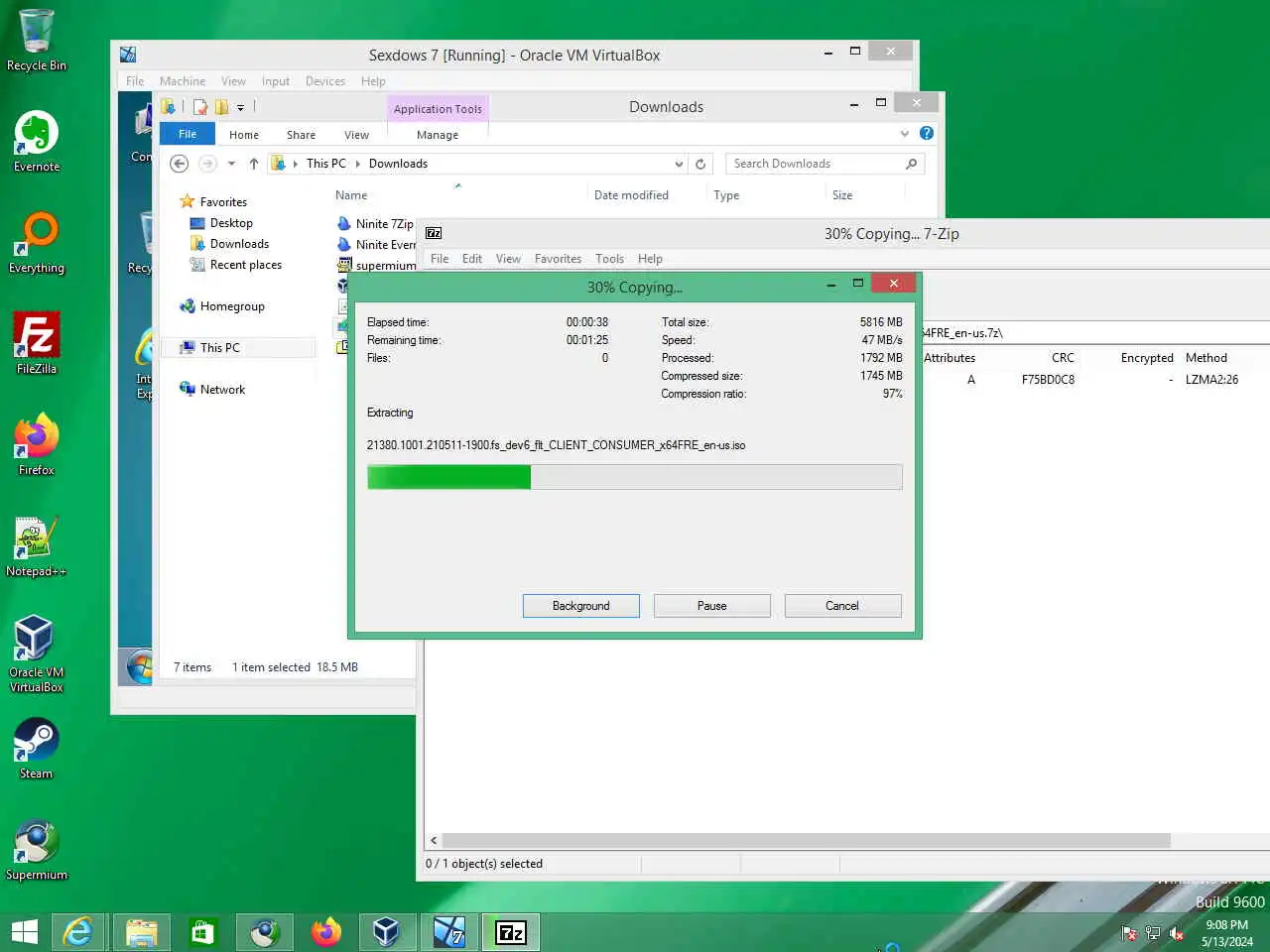
Task: Launch FileZilla from the desktop
Action: 37,344
